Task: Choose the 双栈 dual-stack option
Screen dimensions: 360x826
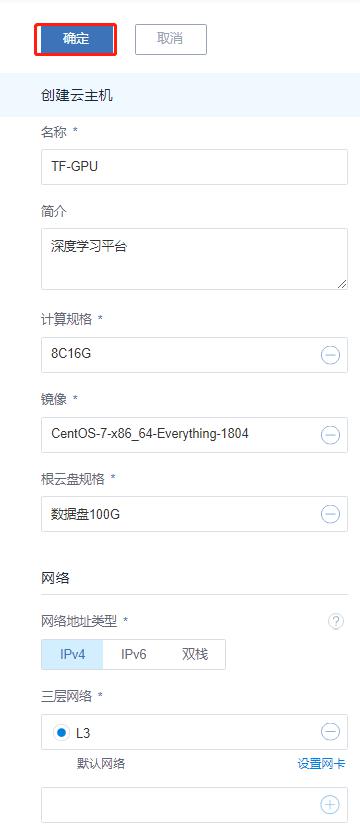Action: pyautogui.click(x=195, y=654)
